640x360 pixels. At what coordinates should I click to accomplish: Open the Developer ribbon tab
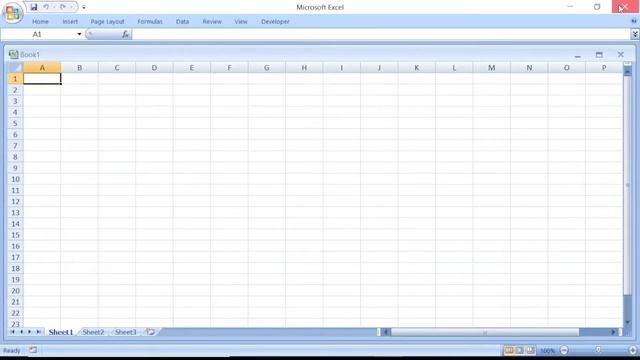275,22
